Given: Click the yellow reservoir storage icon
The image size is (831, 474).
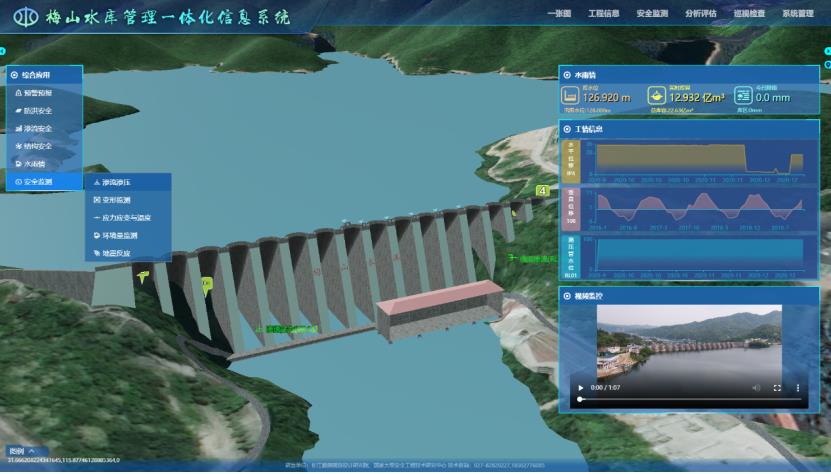Looking at the screenshot, I should click(656, 96).
